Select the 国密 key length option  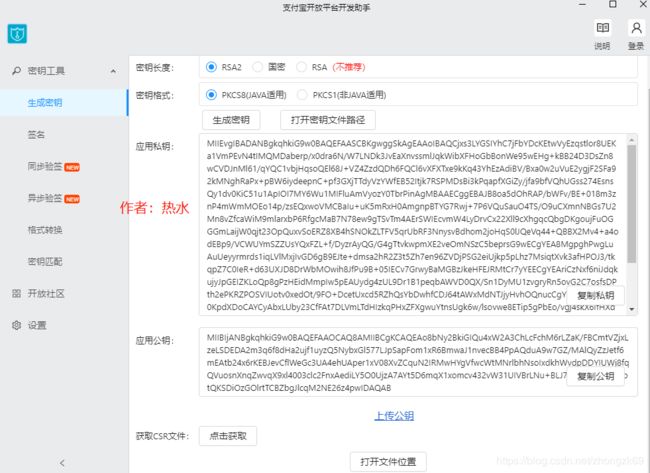coord(257,67)
